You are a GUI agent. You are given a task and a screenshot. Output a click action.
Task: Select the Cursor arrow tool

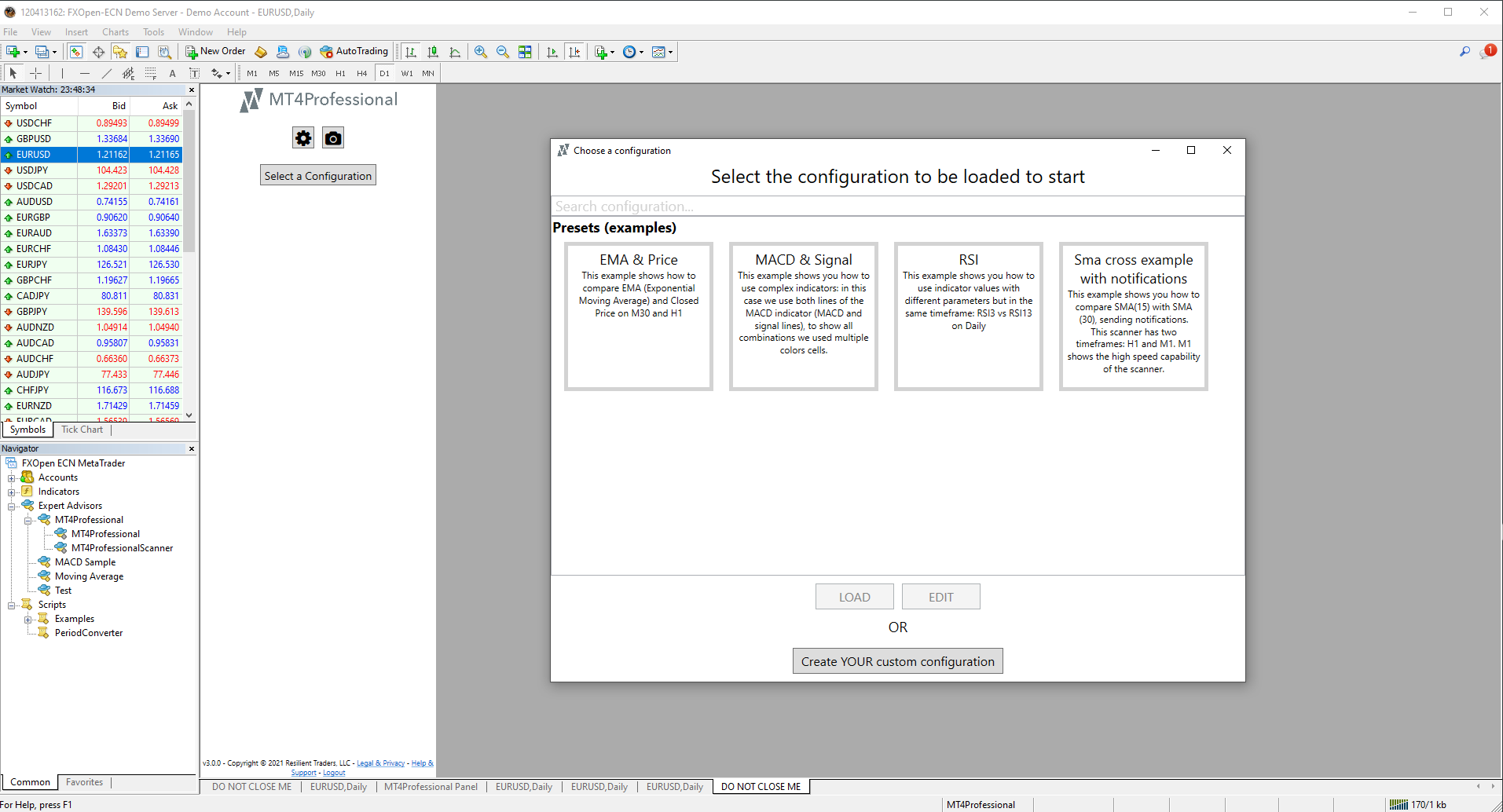tap(13, 73)
